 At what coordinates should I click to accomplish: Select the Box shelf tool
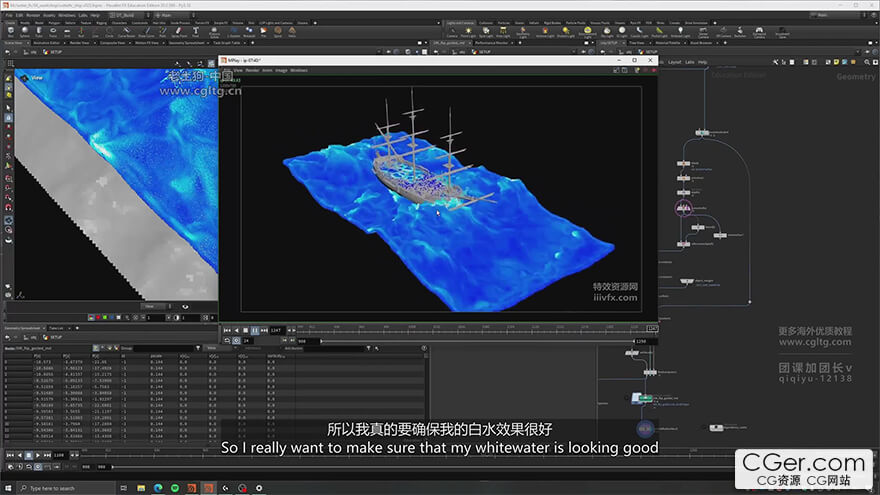coord(11,31)
